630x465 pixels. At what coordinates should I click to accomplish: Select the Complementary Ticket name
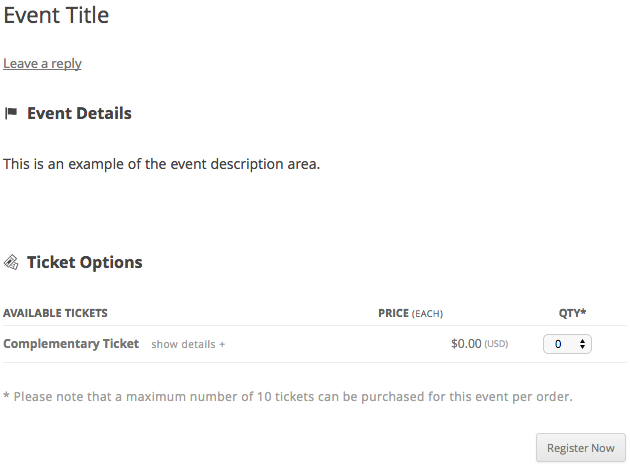pos(71,343)
